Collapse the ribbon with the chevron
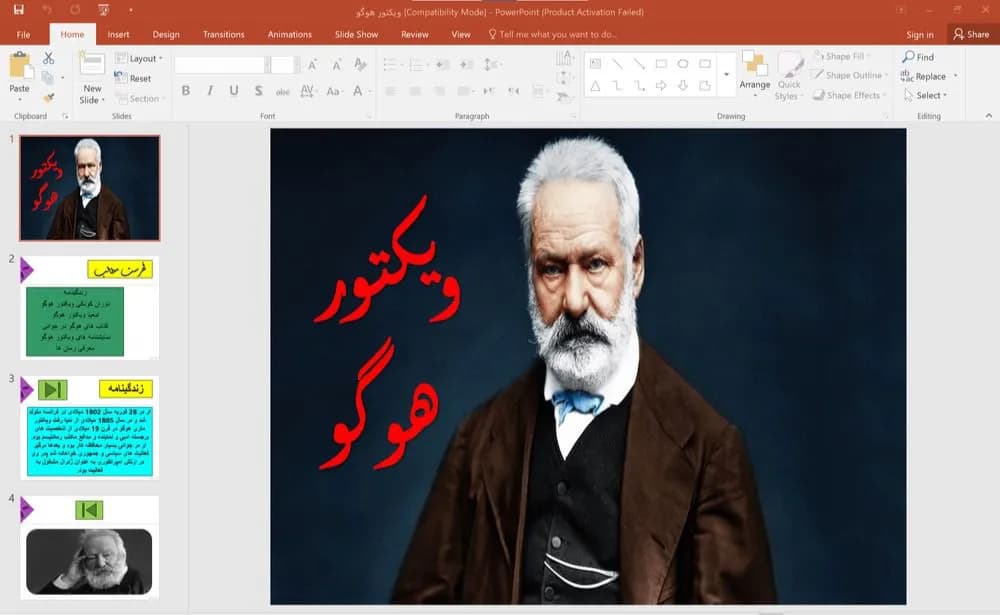The width and height of the screenshot is (1000, 615). [989, 116]
